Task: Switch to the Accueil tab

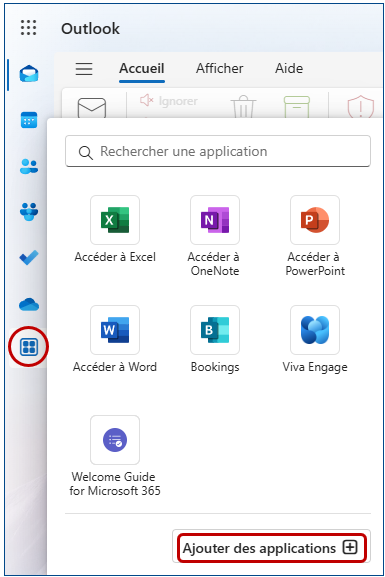Action: coord(142,68)
